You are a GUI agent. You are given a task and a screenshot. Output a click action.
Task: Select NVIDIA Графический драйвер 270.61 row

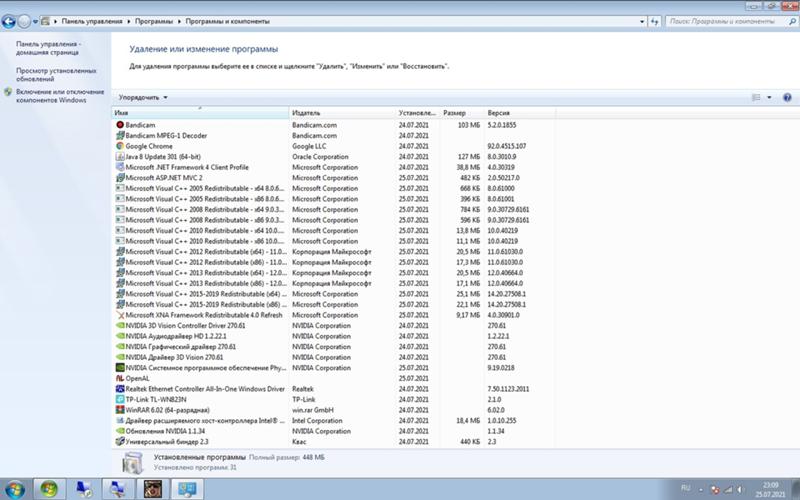[x=333, y=347]
